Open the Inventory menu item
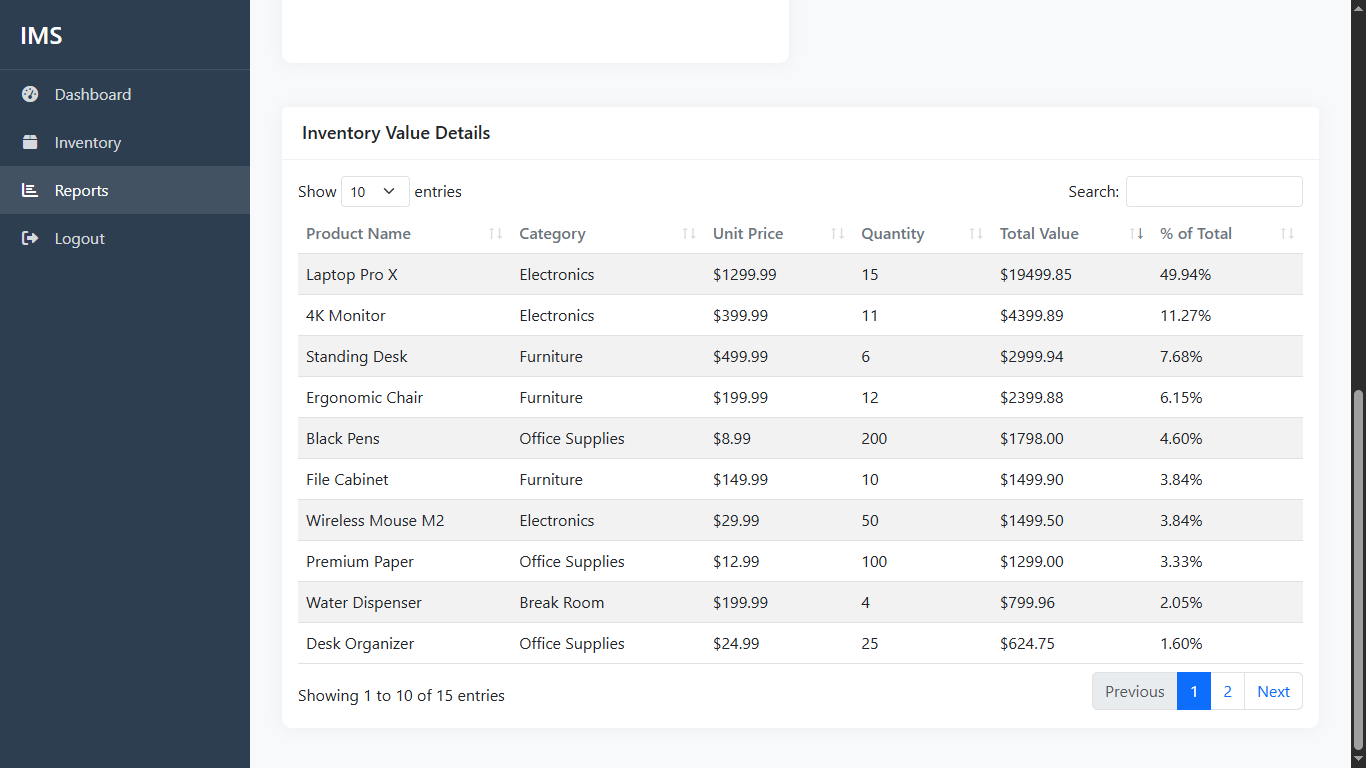Screen dimensions: 1366x768 (x=88, y=143)
